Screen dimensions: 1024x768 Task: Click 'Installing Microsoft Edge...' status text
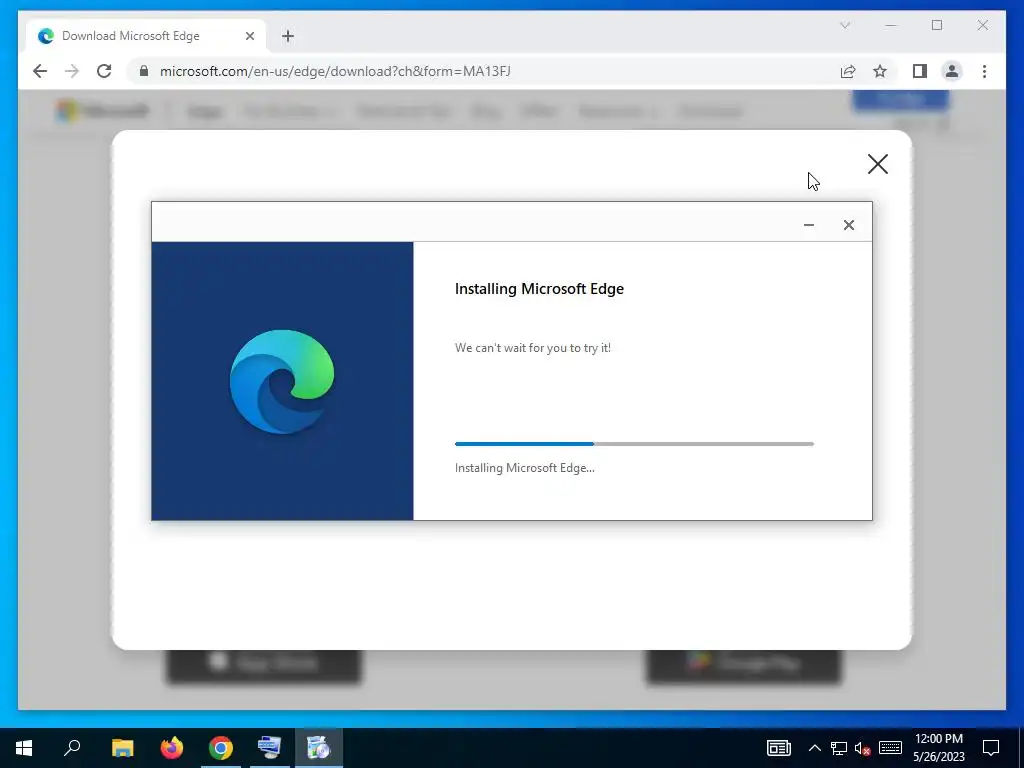point(524,468)
